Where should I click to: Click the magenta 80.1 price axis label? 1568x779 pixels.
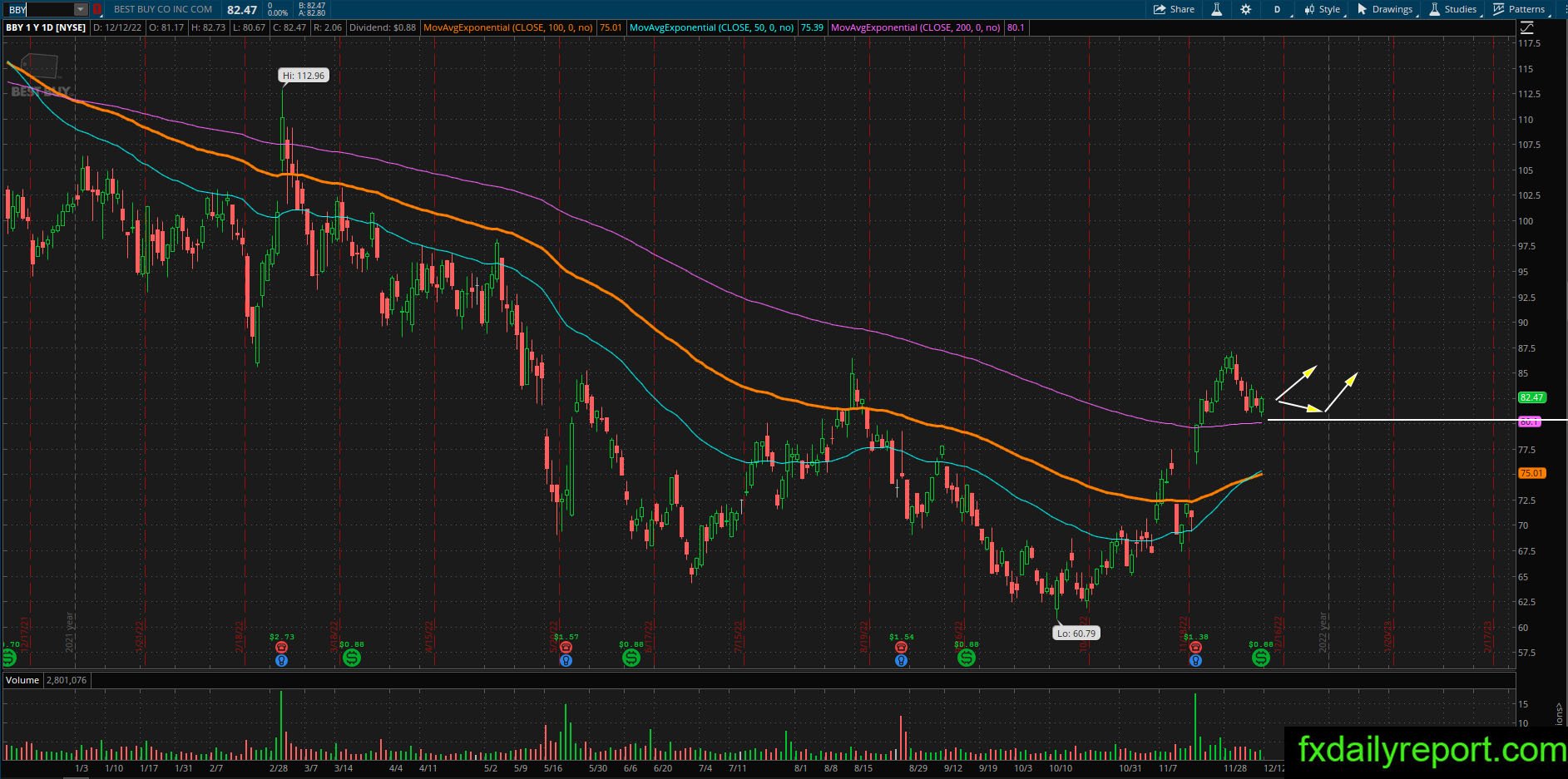(x=1530, y=422)
